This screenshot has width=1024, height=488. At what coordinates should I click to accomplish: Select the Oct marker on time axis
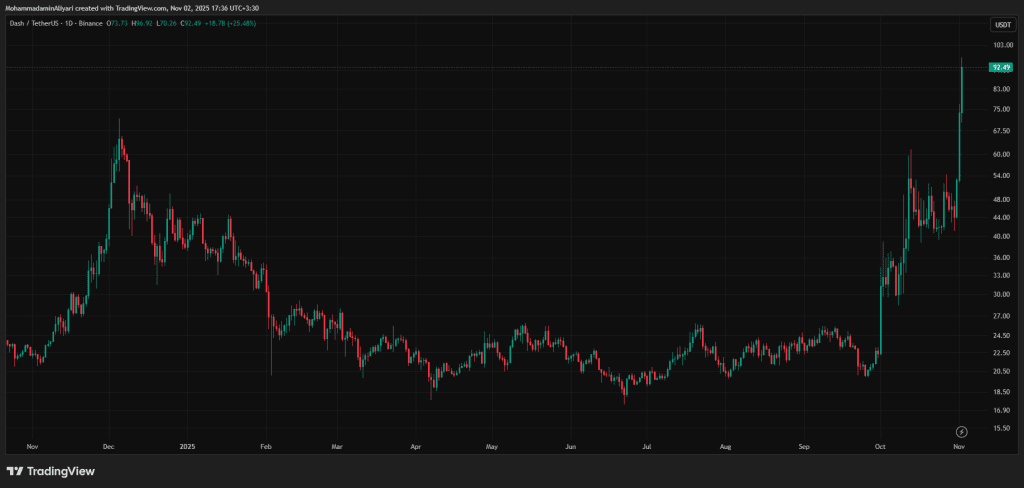880,446
